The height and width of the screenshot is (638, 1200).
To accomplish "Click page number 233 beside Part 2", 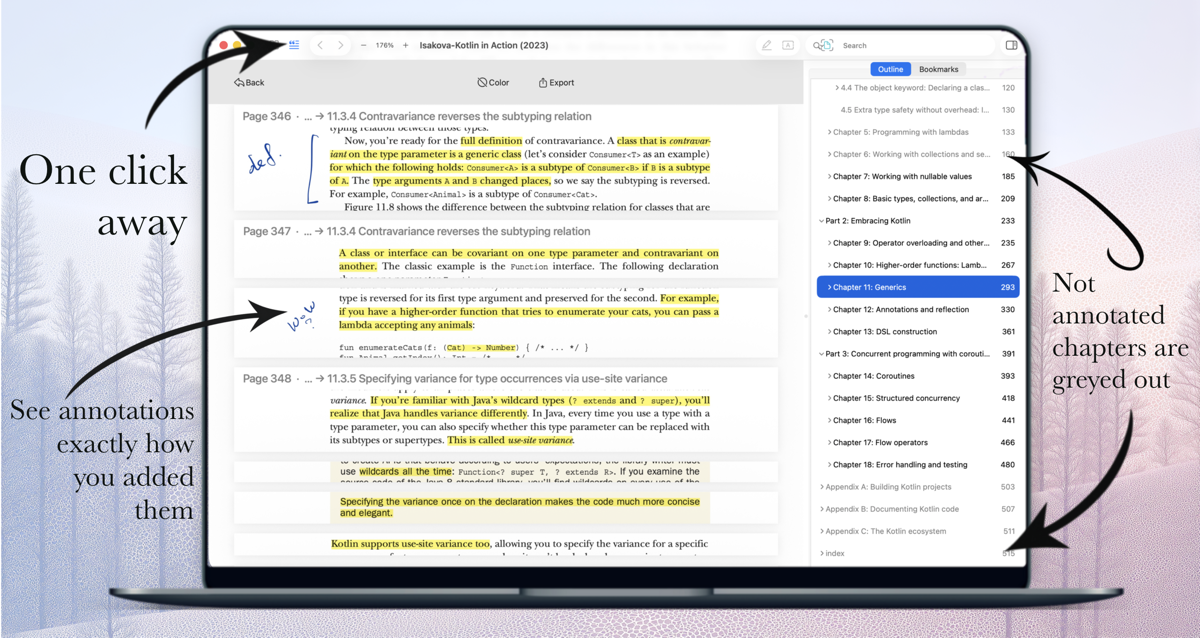I will 1008,221.
